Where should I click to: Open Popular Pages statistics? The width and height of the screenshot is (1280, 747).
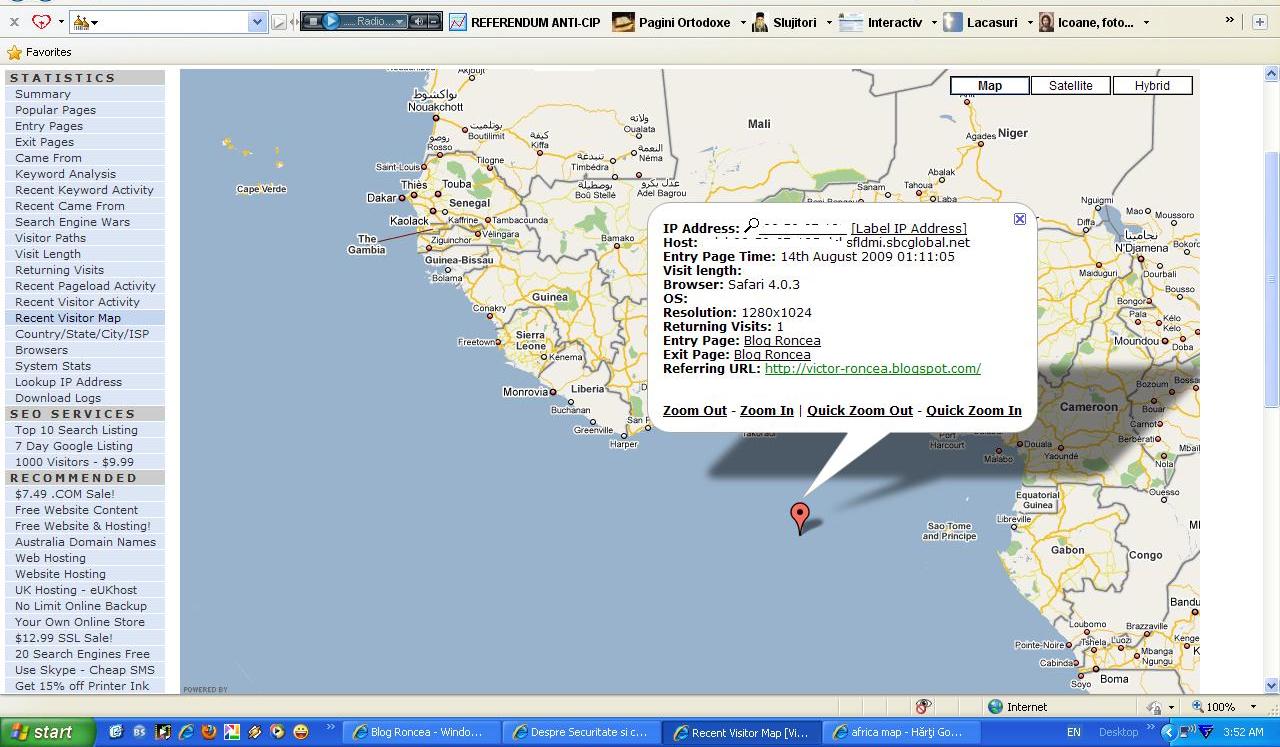(56, 110)
